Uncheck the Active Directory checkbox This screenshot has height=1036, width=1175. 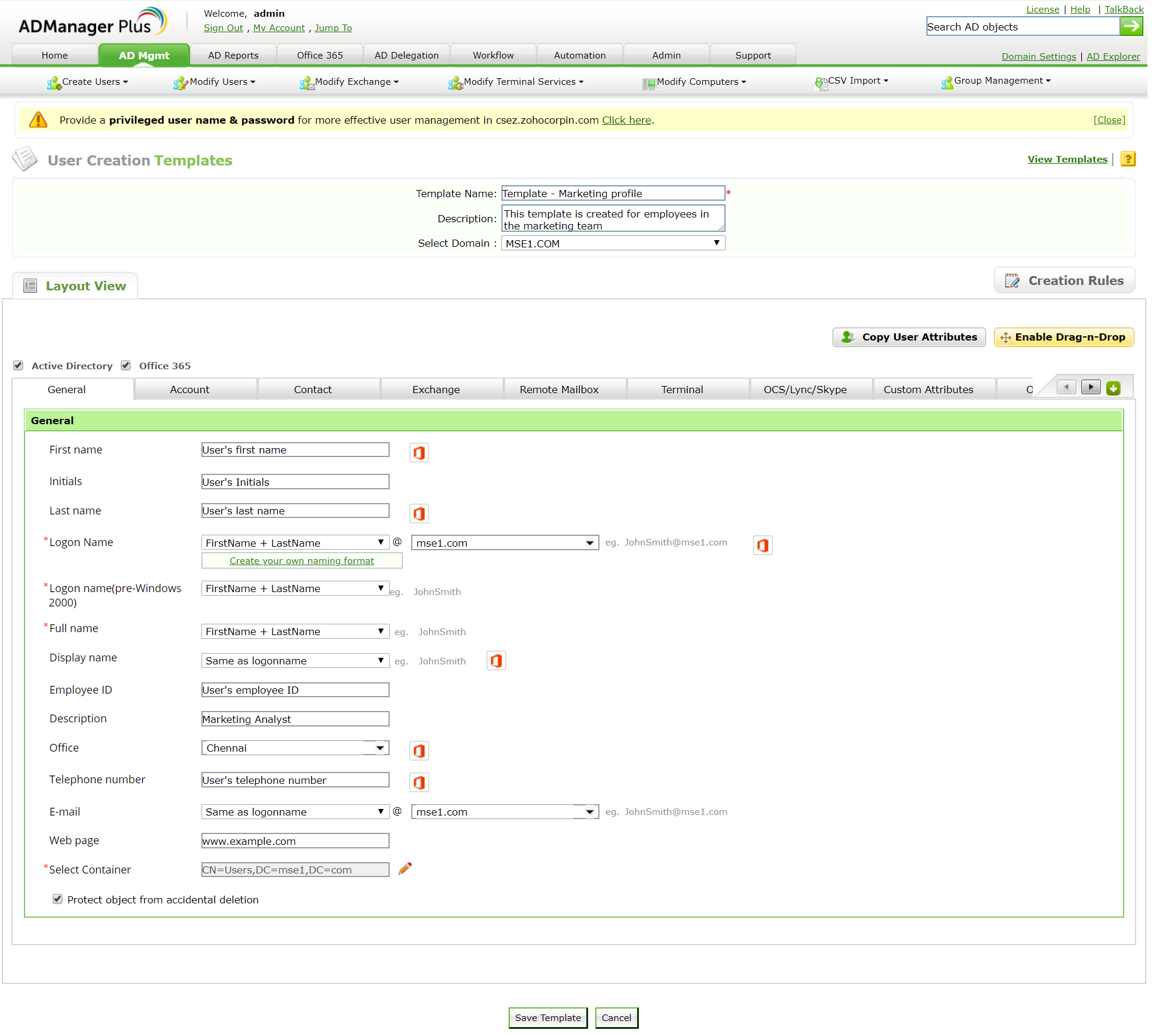tap(19, 366)
